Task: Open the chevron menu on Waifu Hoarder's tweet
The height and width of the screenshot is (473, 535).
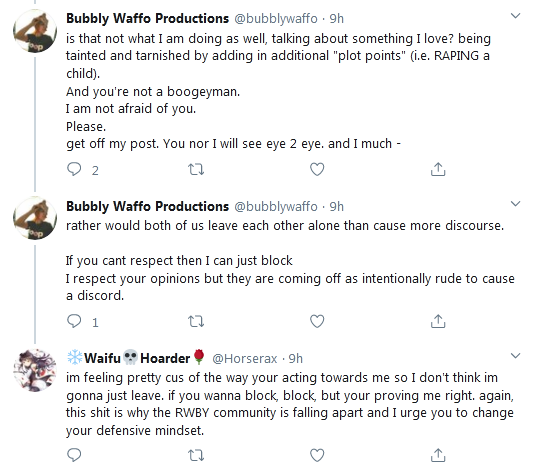Action: tap(515, 356)
